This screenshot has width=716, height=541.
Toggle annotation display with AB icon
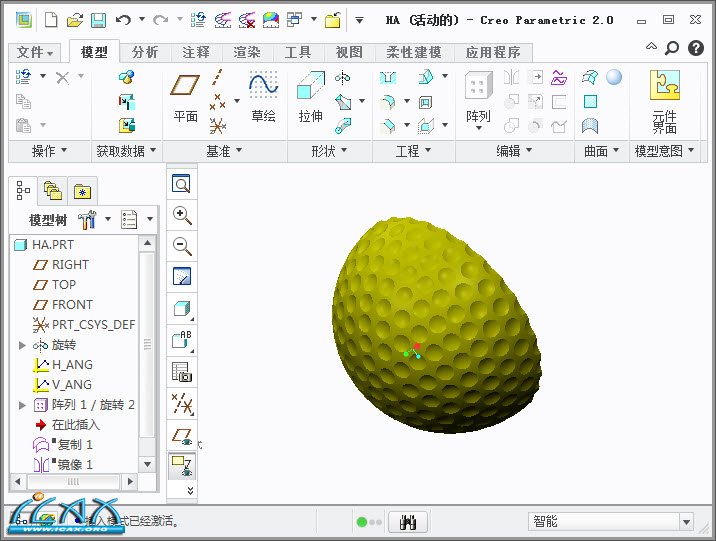181,340
